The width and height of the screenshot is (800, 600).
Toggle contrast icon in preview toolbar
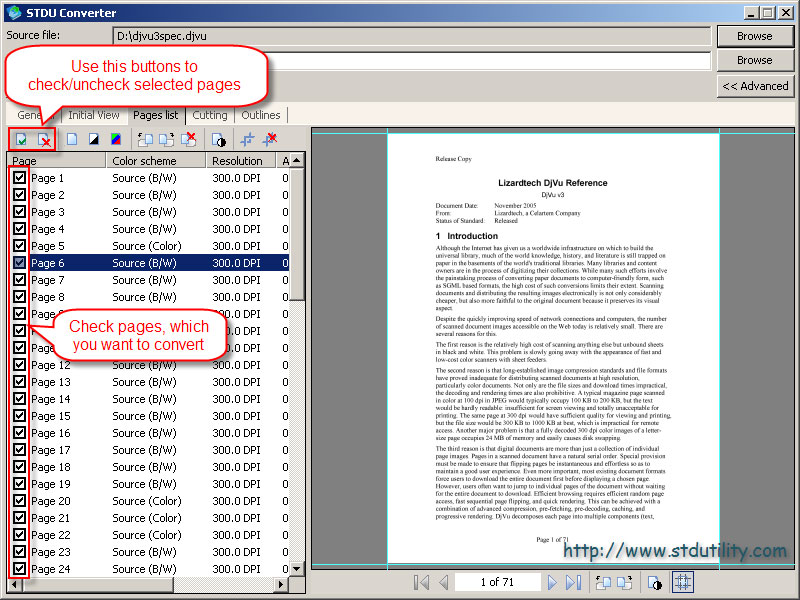pyautogui.click(x=655, y=582)
